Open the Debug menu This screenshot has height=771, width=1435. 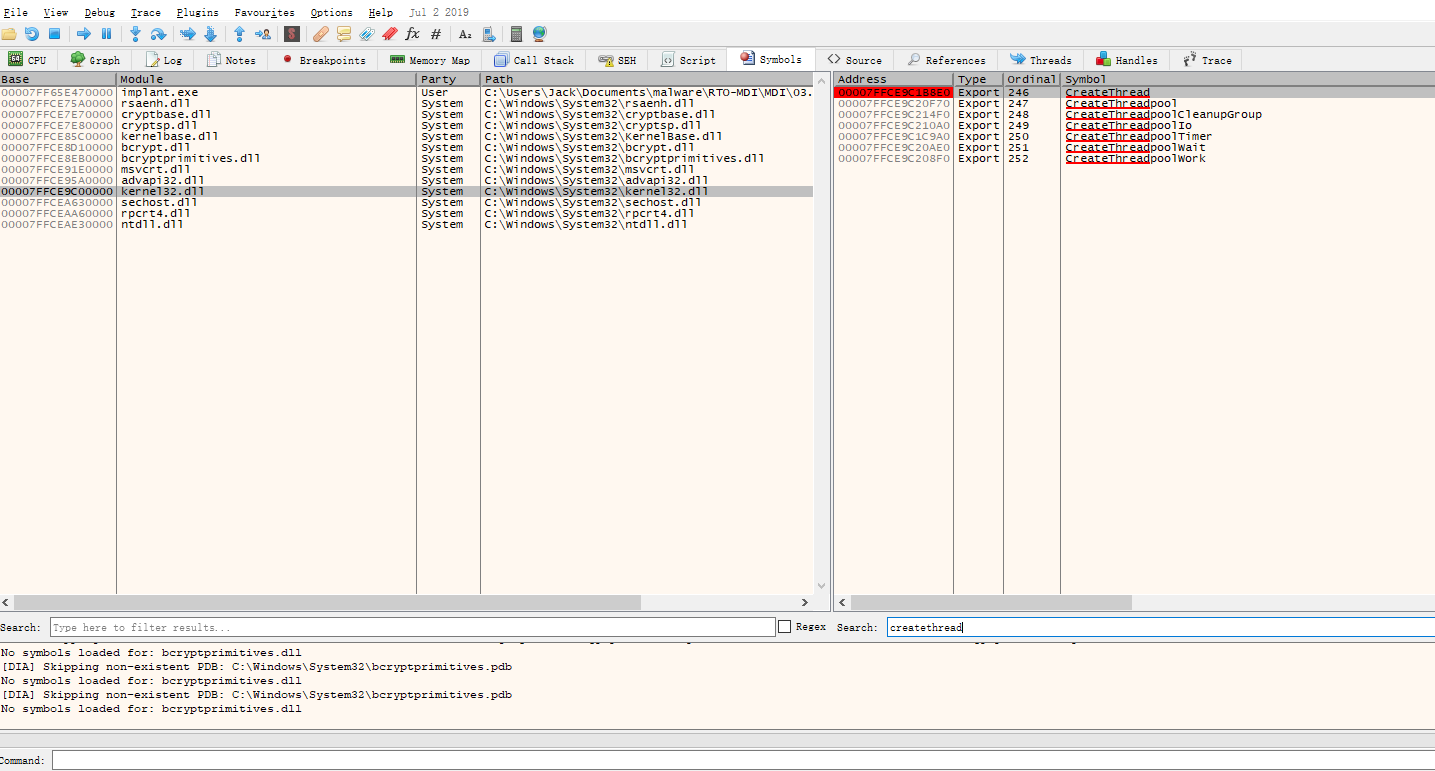coord(99,12)
